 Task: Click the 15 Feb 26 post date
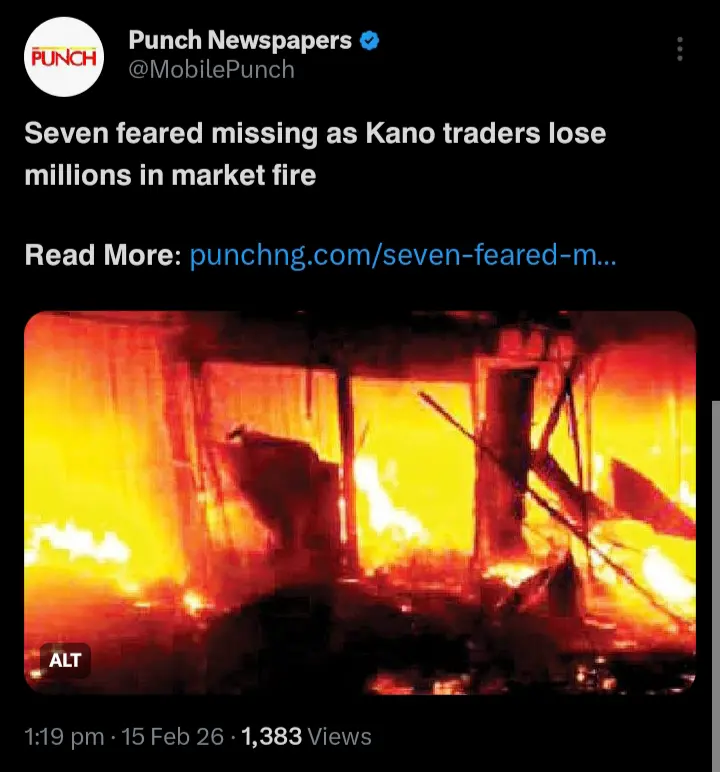pyautogui.click(x=172, y=737)
